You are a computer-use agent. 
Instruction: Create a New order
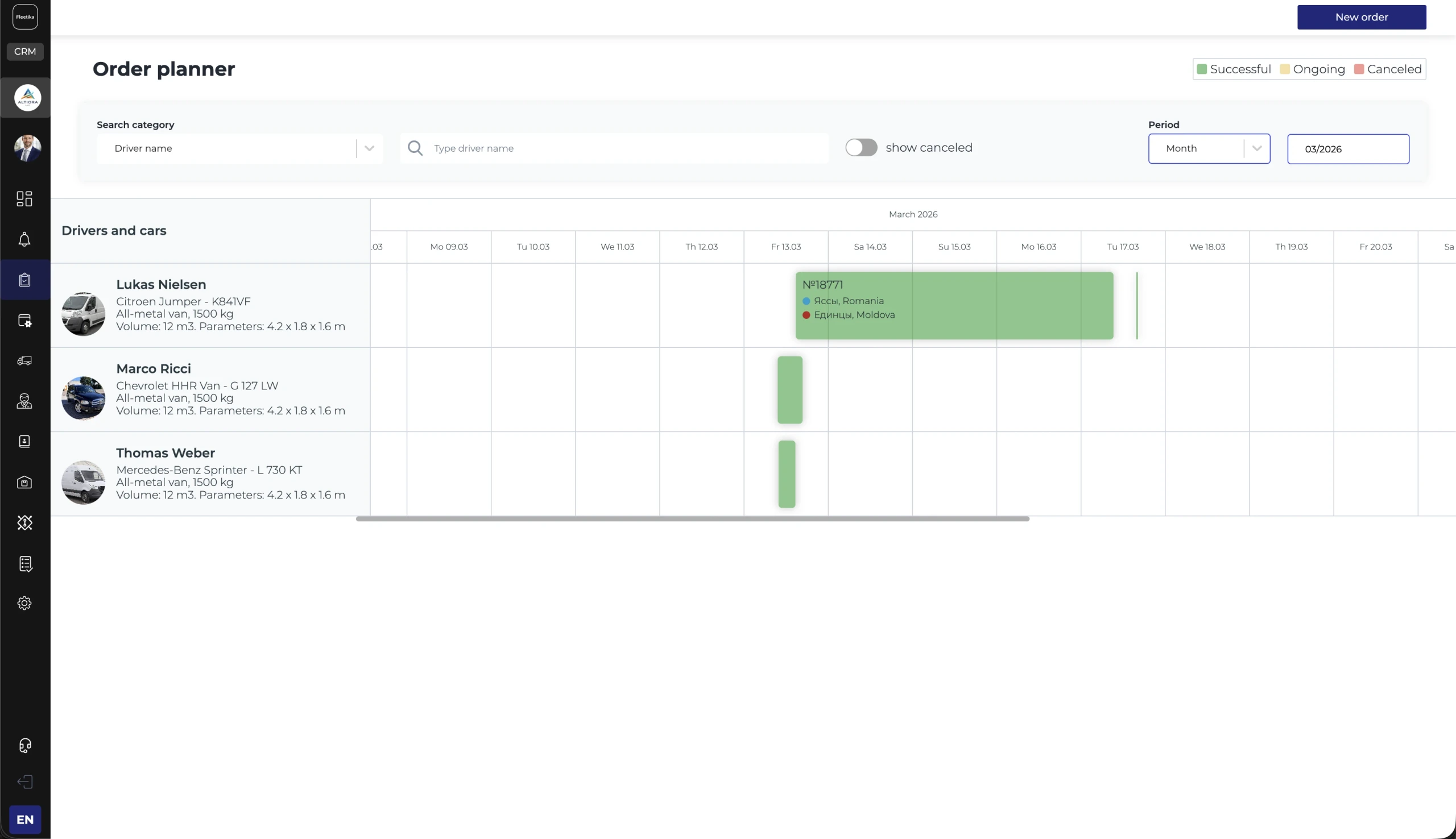(1362, 17)
